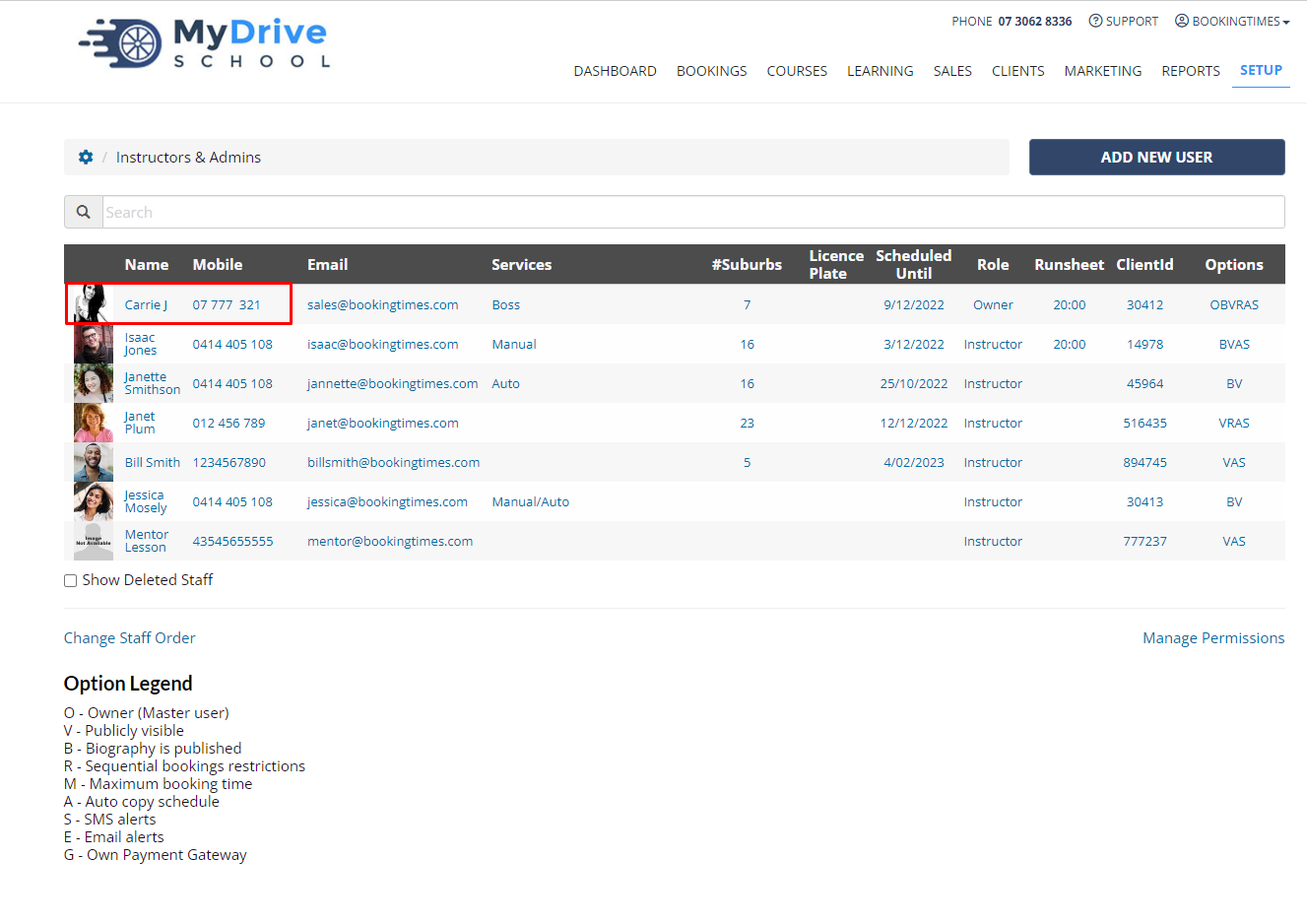
Task: Open the MARKETING menu
Action: coord(1103,71)
